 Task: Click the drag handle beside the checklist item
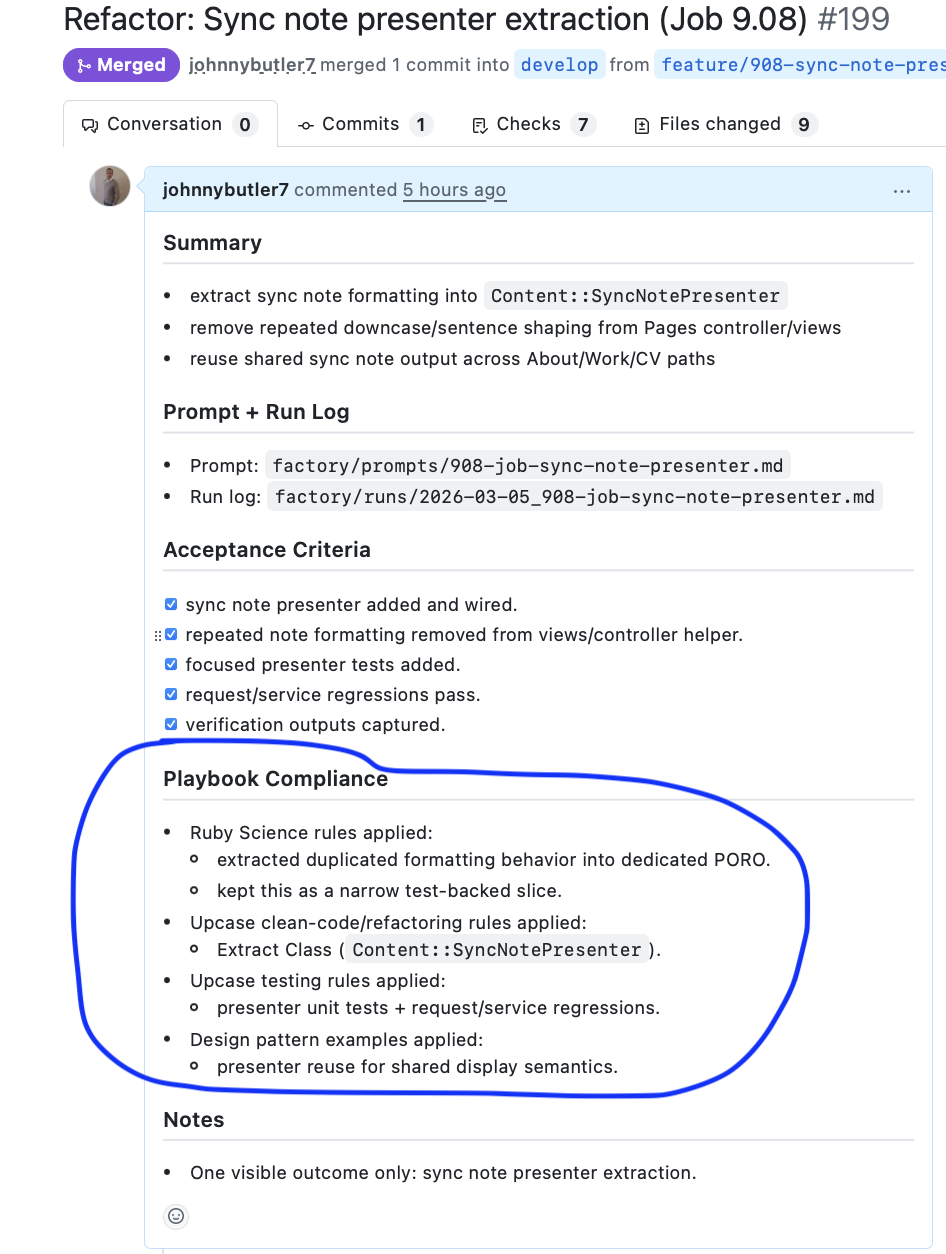pos(157,635)
